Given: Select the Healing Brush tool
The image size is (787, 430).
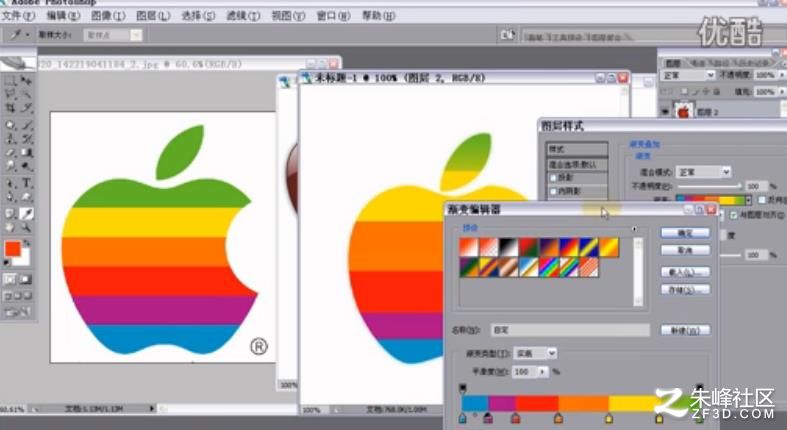Looking at the screenshot, I should (10, 125).
